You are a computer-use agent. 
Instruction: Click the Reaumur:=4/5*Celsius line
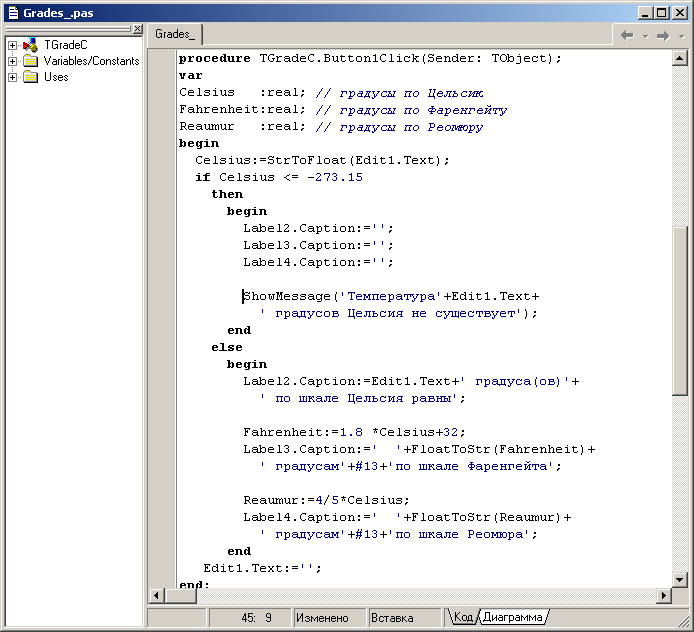(326, 501)
